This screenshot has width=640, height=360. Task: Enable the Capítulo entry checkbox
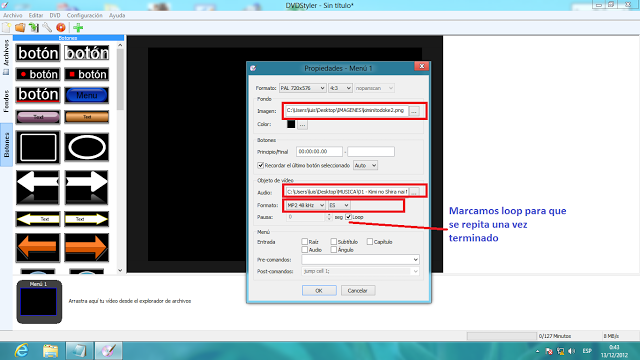[x=370, y=242]
